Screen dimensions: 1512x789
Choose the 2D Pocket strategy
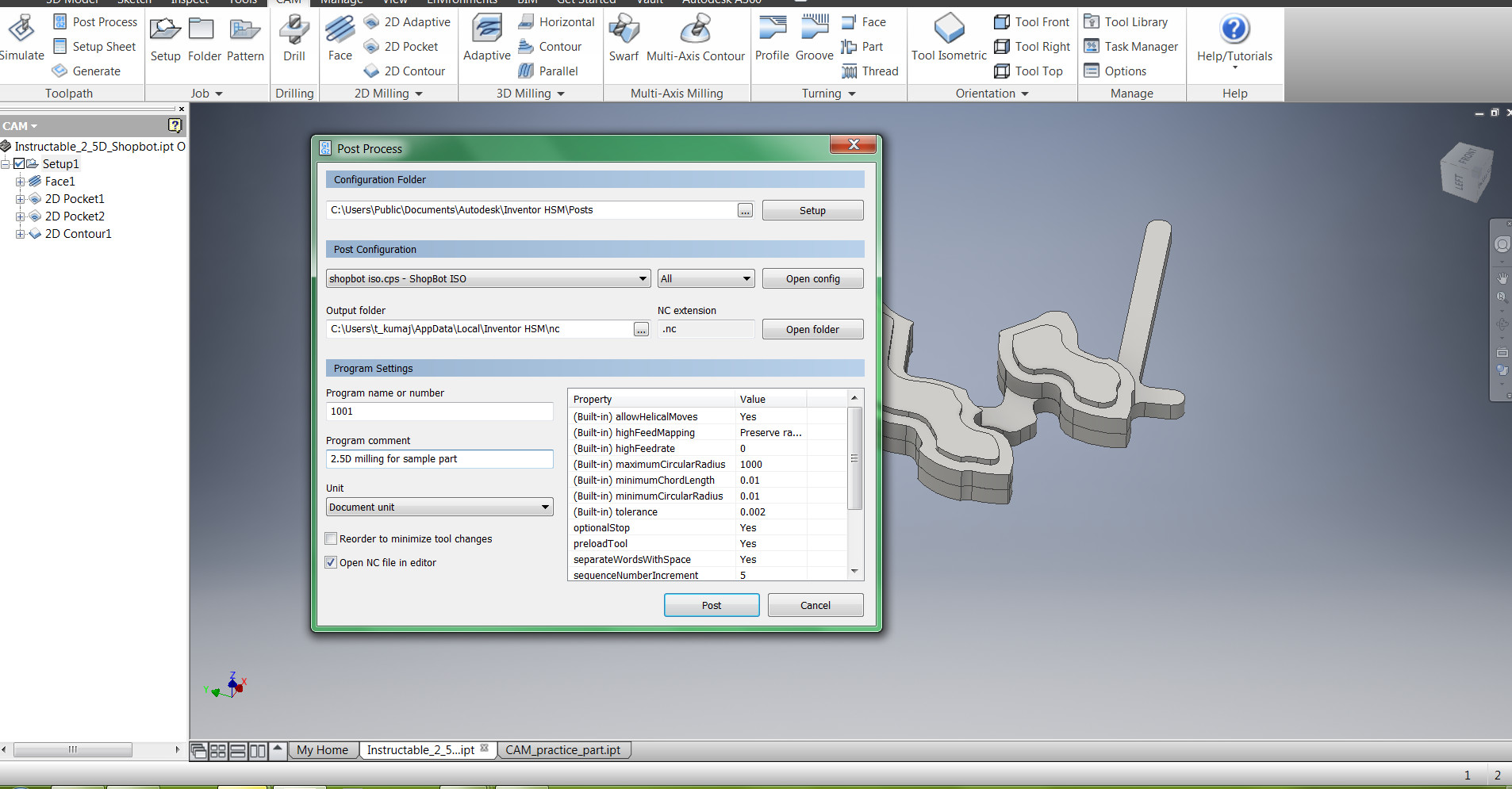[401, 46]
